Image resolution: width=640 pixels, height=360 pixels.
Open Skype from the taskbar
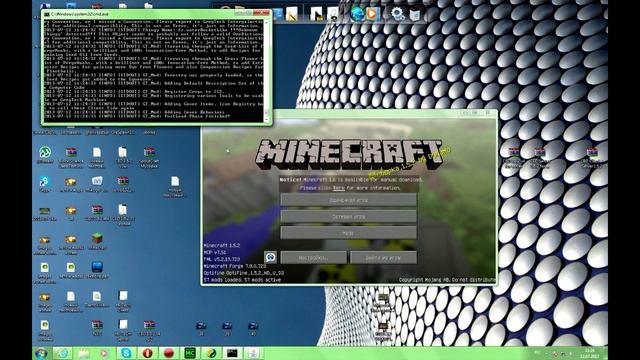pyautogui.click(x=126, y=353)
